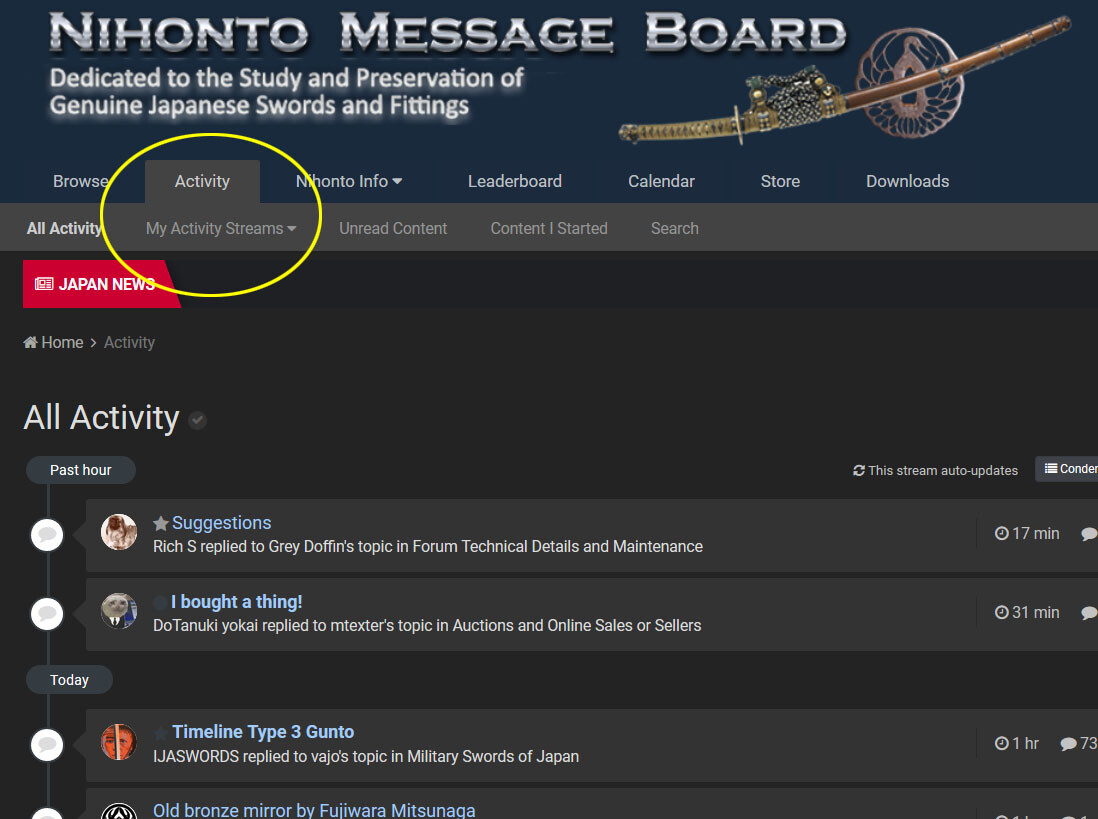The height and width of the screenshot is (819, 1098).
Task: Toggle the default stream checkmark beside All Activity
Action: click(197, 420)
